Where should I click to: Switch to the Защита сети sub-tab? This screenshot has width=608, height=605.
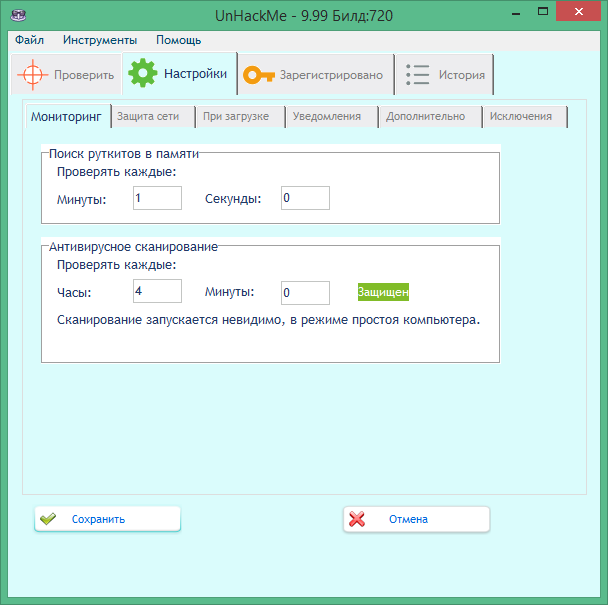[x=154, y=116]
